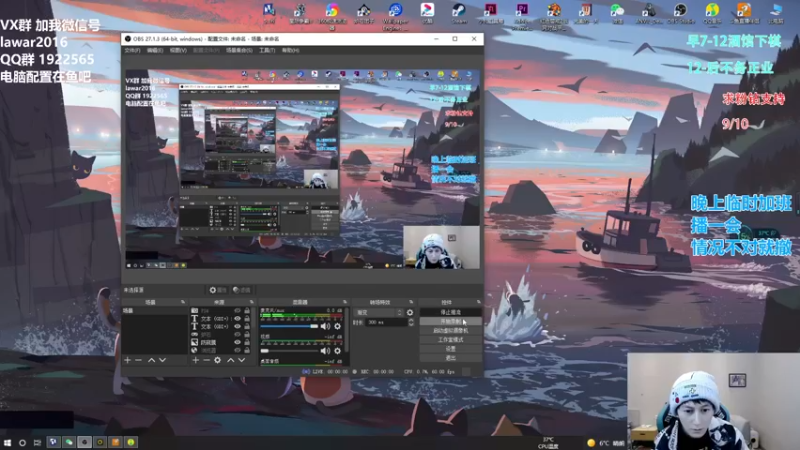Open WeChat icon on the taskbar

click(68, 442)
